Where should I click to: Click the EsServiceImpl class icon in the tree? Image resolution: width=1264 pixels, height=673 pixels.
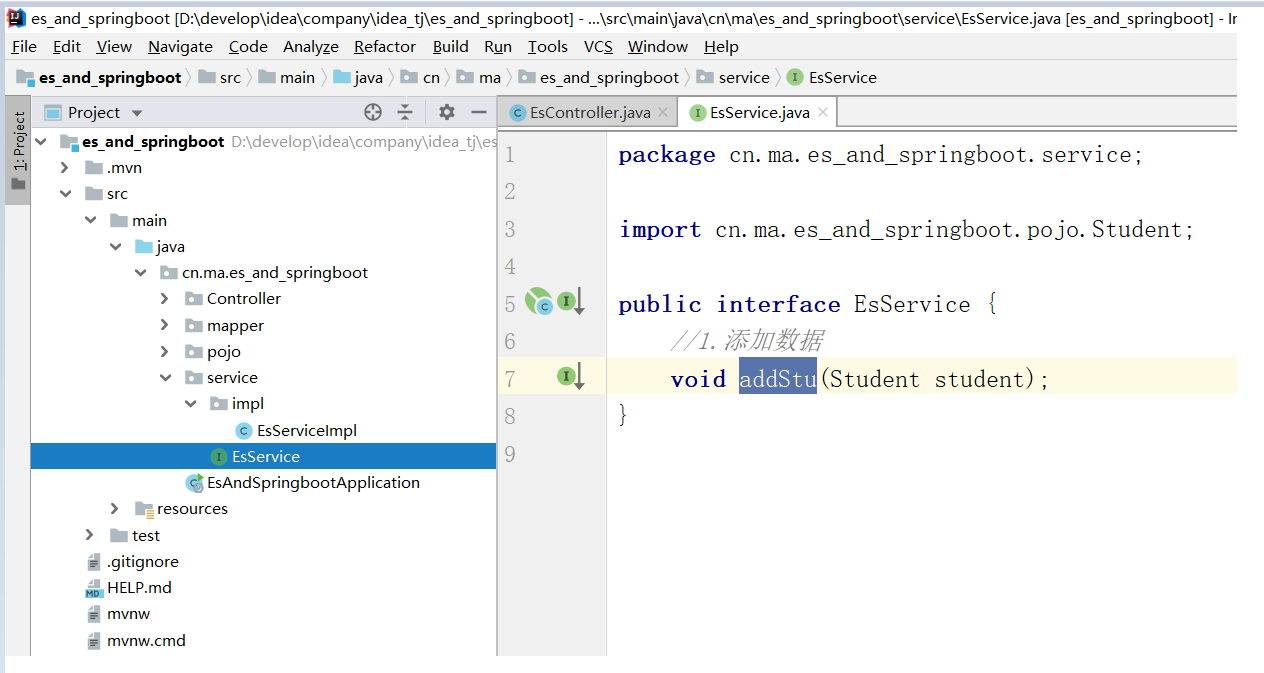click(x=243, y=430)
